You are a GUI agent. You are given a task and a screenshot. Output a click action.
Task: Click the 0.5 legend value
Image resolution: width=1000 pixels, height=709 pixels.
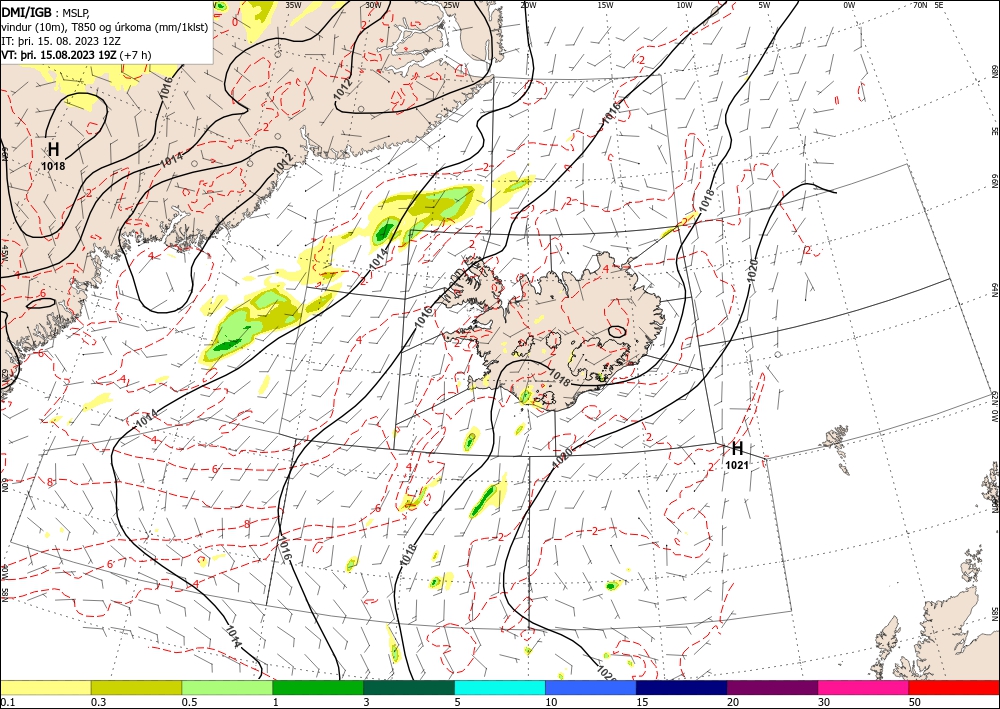pos(189,702)
